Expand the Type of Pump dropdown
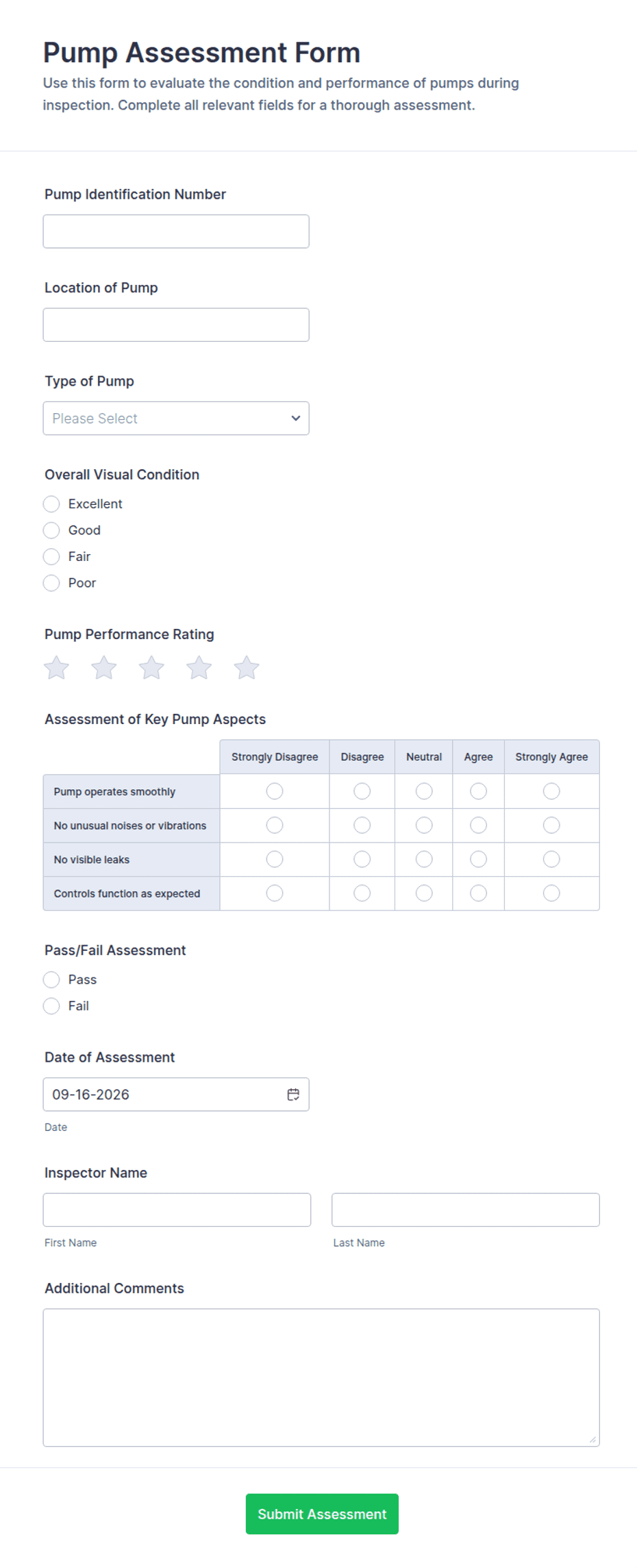The image size is (637, 1568). [x=176, y=419]
